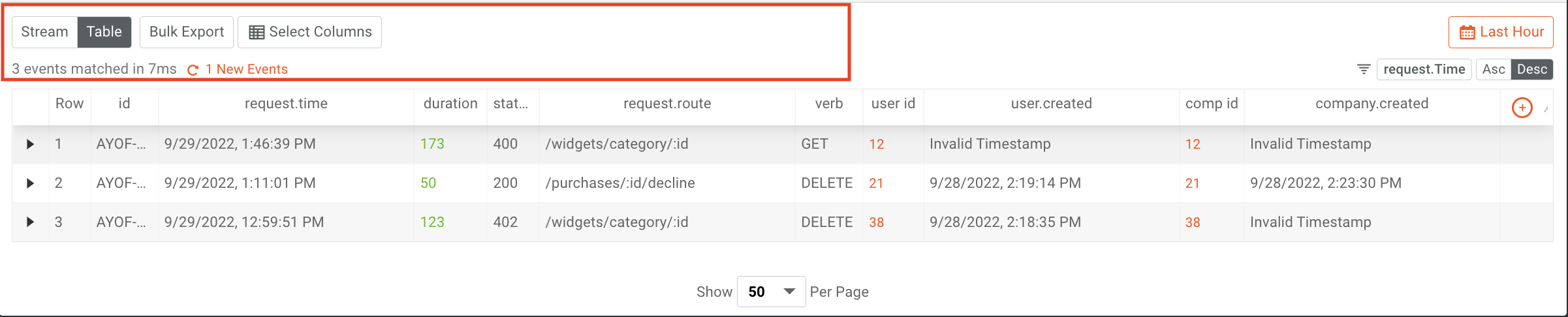This screenshot has height=317, width=1568.
Task: Open the Last Hour date range picker
Action: 1501,32
